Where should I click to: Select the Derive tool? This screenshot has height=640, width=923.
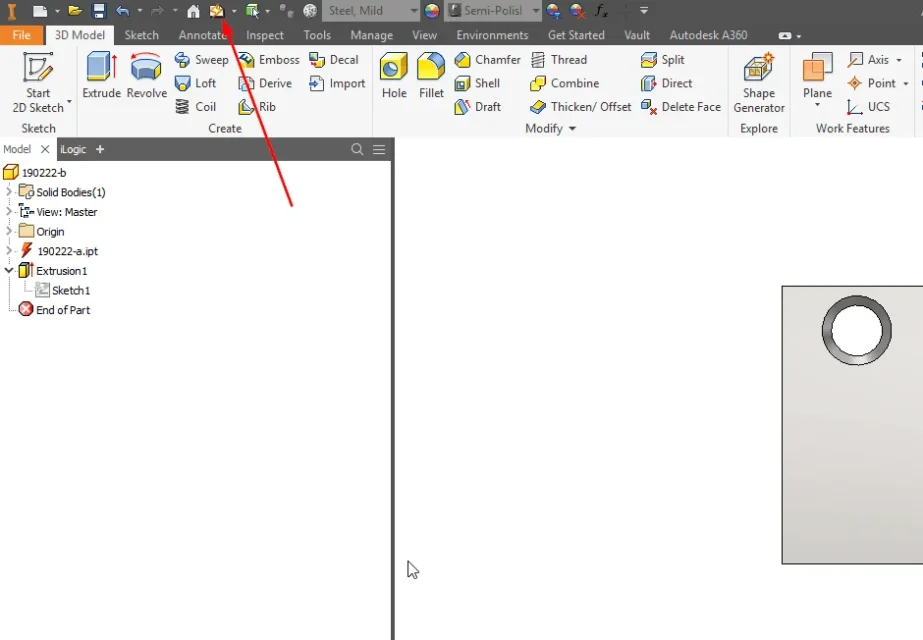click(x=265, y=83)
